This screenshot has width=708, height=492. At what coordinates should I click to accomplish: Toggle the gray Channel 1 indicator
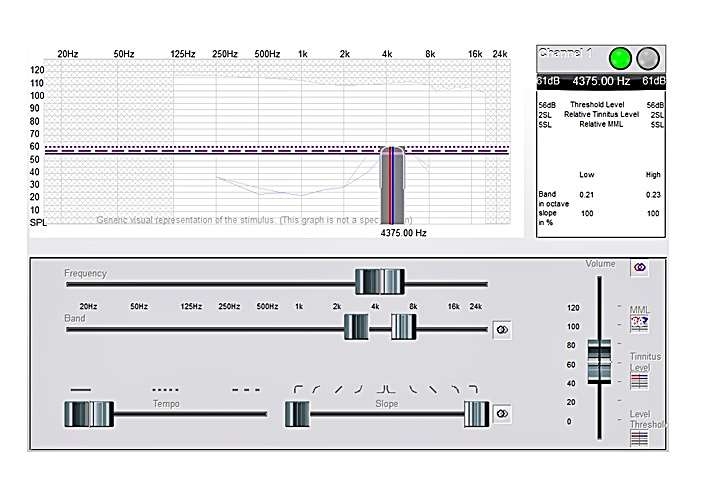tap(648, 58)
